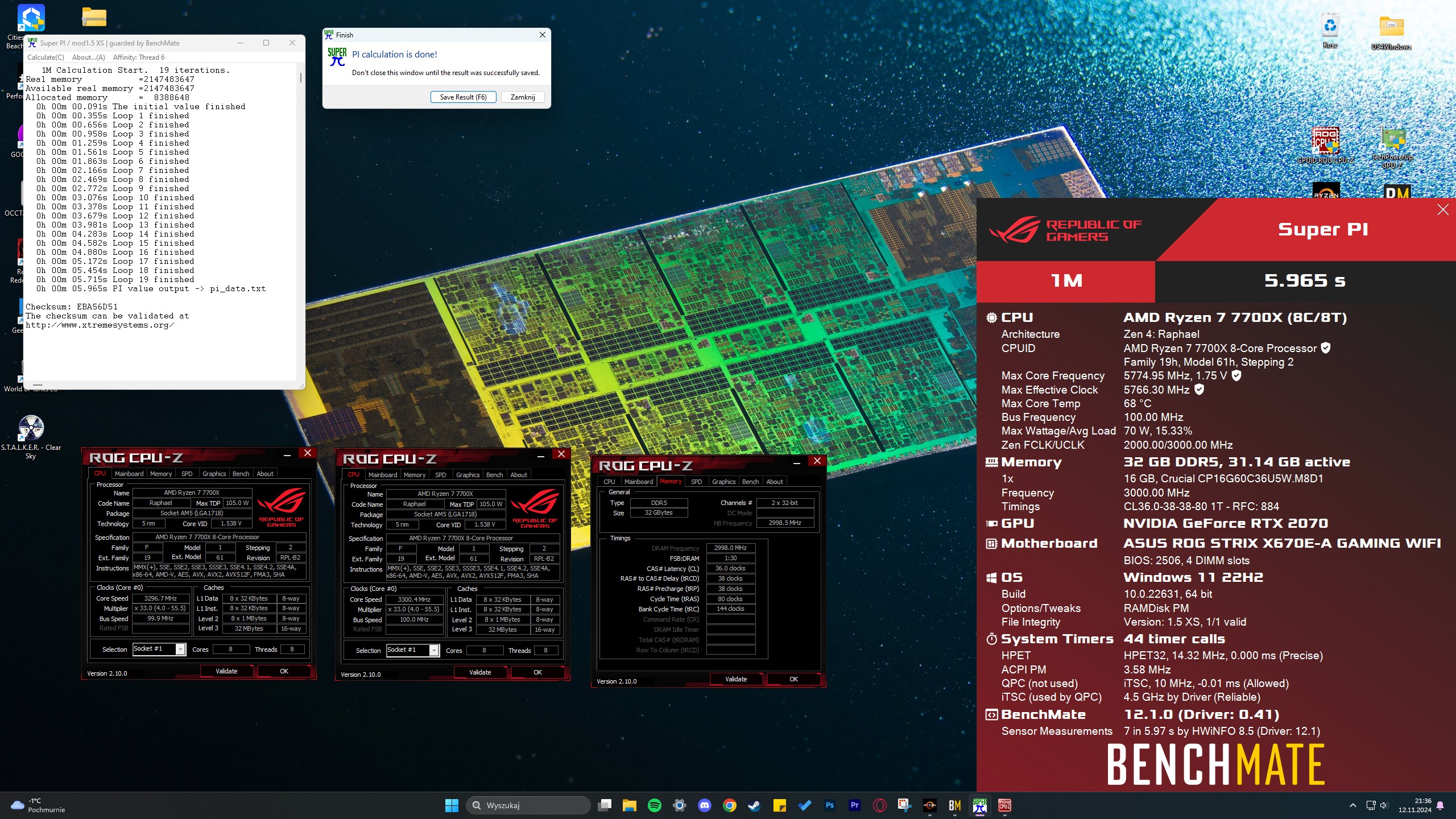The height and width of the screenshot is (819, 1456).
Task: Click OK in the middle CPU-Z window
Action: point(537,672)
